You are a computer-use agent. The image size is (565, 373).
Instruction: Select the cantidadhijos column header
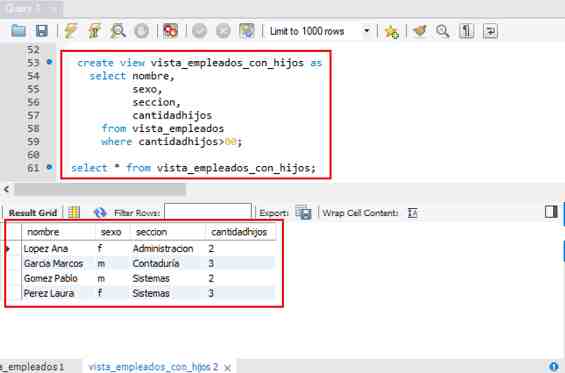pos(241,232)
